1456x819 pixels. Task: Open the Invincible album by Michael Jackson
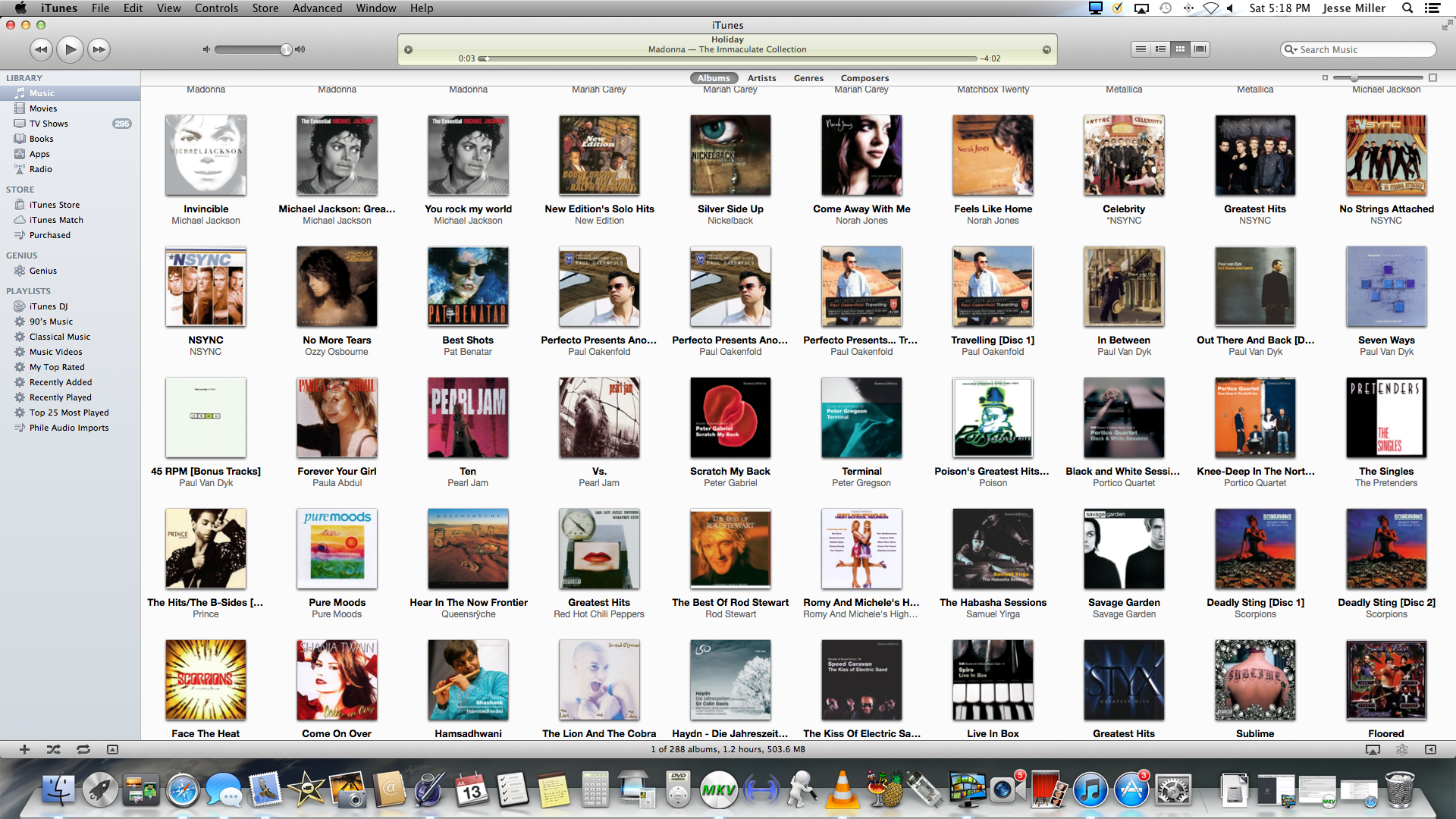pos(206,155)
